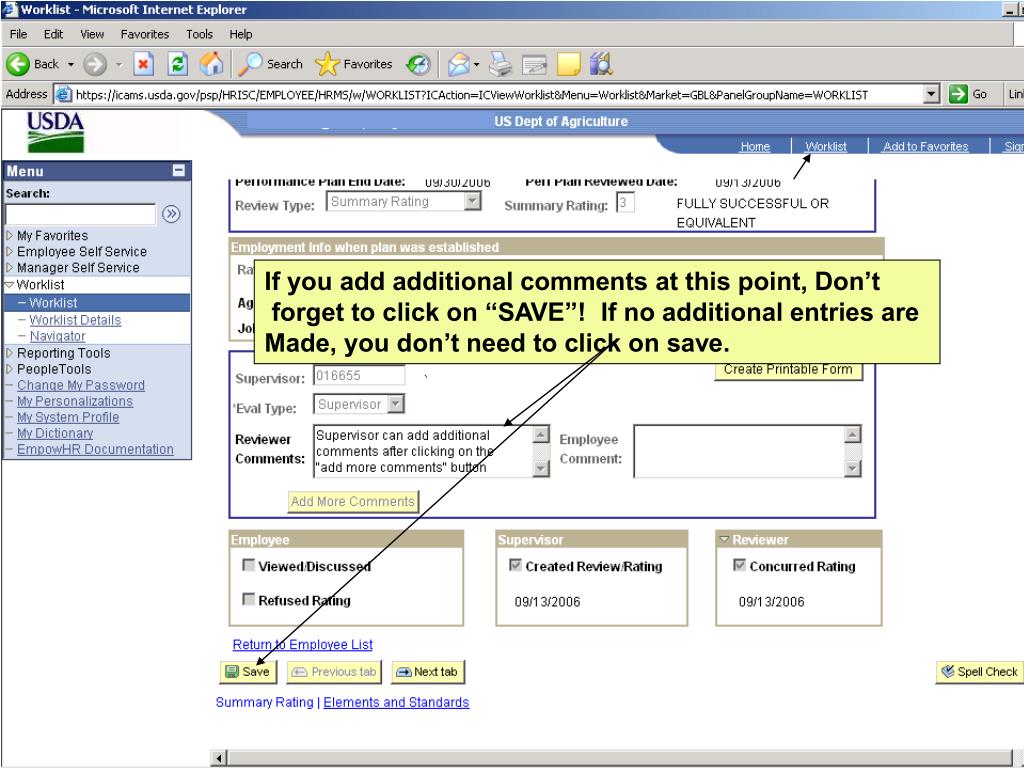This screenshot has height=768, width=1024.
Task: Open the Forward button history dropdown arrow
Action: [x=119, y=64]
